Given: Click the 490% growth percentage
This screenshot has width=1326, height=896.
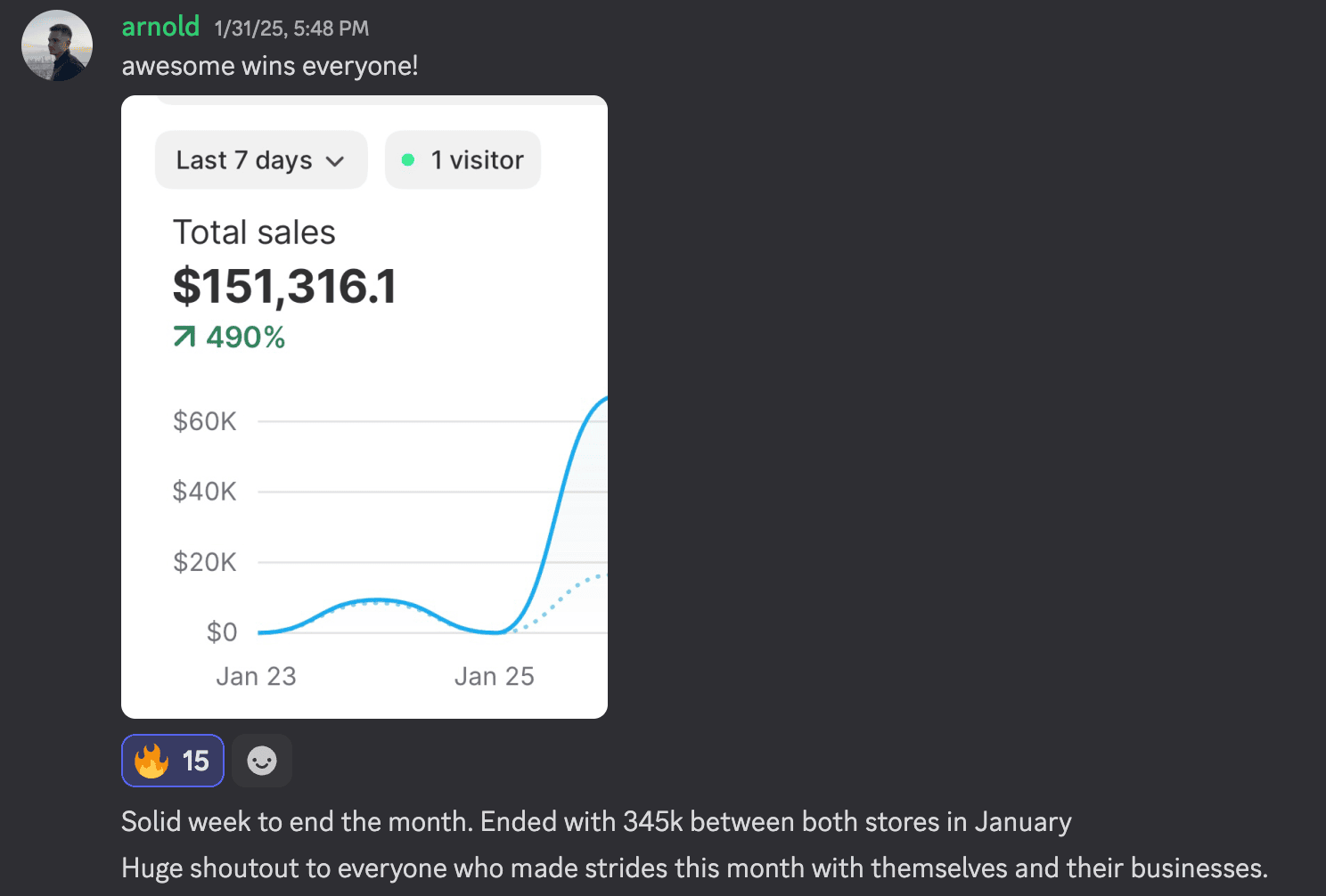Looking at the screenshot, I should [245, 337].
